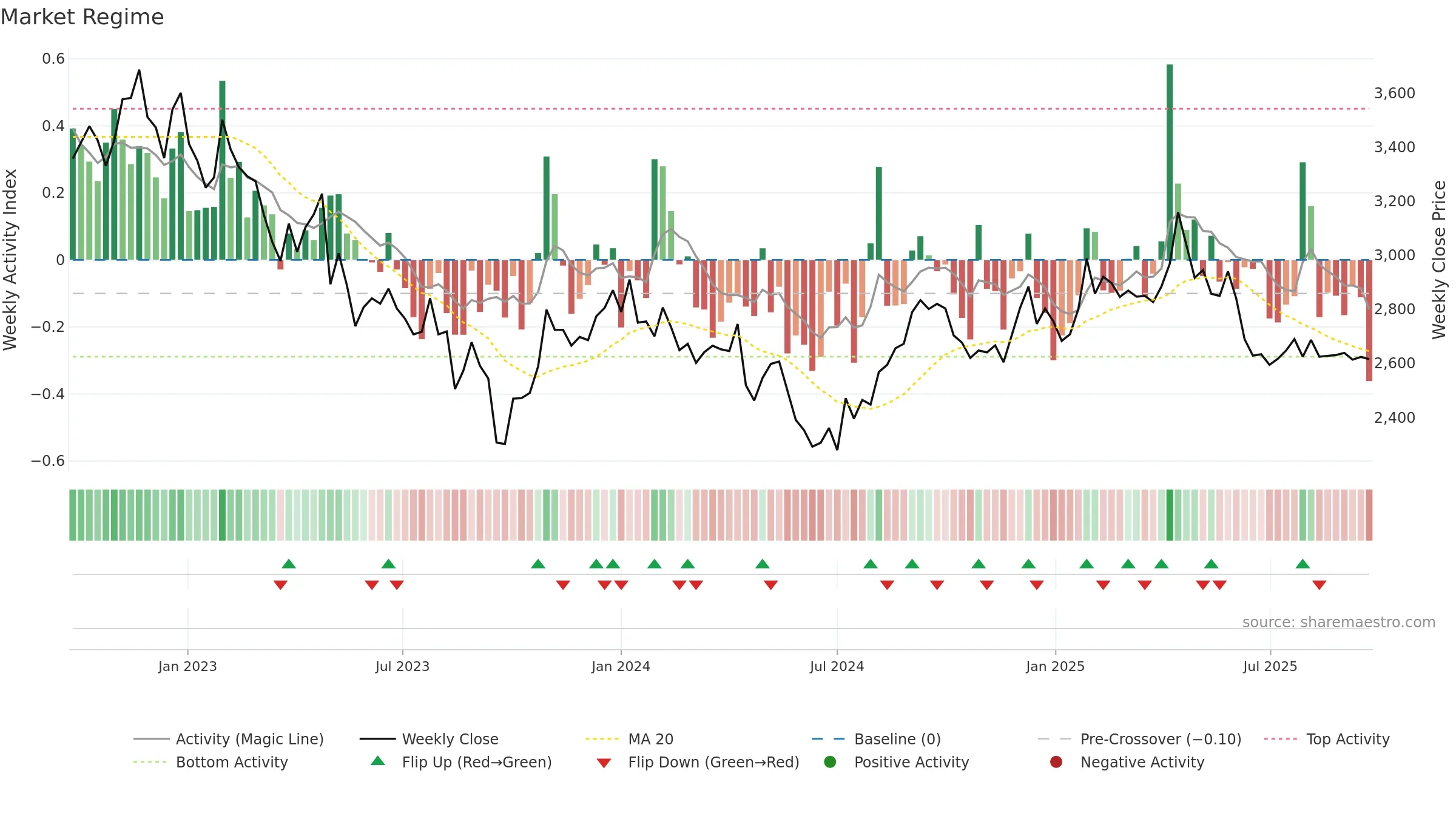Viewport: 1456px width, 819px height.
Task: Click the last red bar at chart's right end
Action: pos(1369,320)
